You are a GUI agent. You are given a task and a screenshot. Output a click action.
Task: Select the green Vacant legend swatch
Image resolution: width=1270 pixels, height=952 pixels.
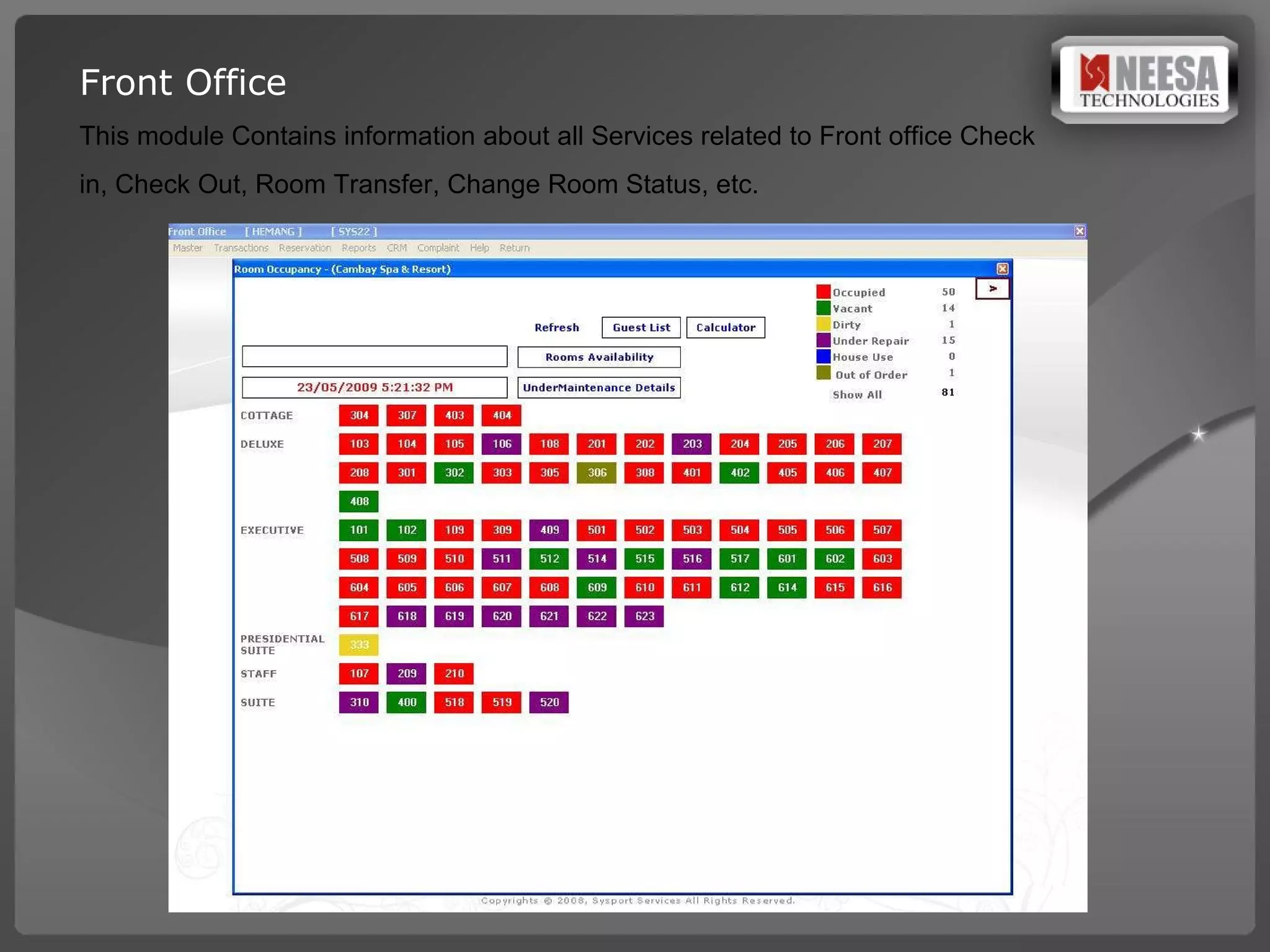click(x=824, y=307)
